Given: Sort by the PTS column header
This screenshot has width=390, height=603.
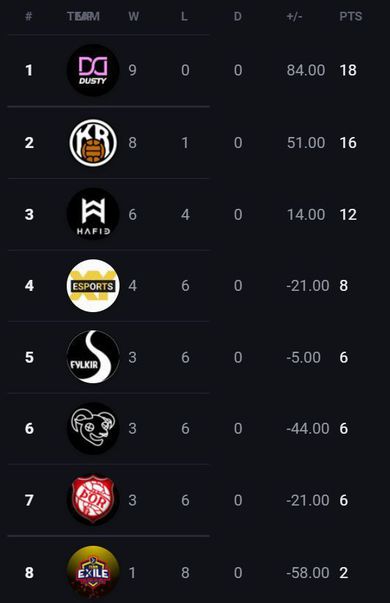Looking at the screenshot, I should click(351, 17).
